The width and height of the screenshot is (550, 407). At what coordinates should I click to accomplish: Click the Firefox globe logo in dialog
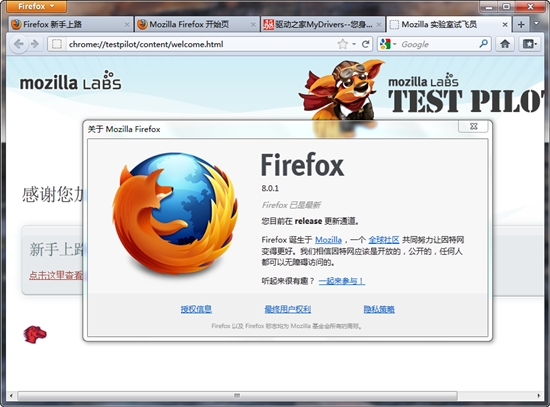pyautogui.click(x=175, y=214)
